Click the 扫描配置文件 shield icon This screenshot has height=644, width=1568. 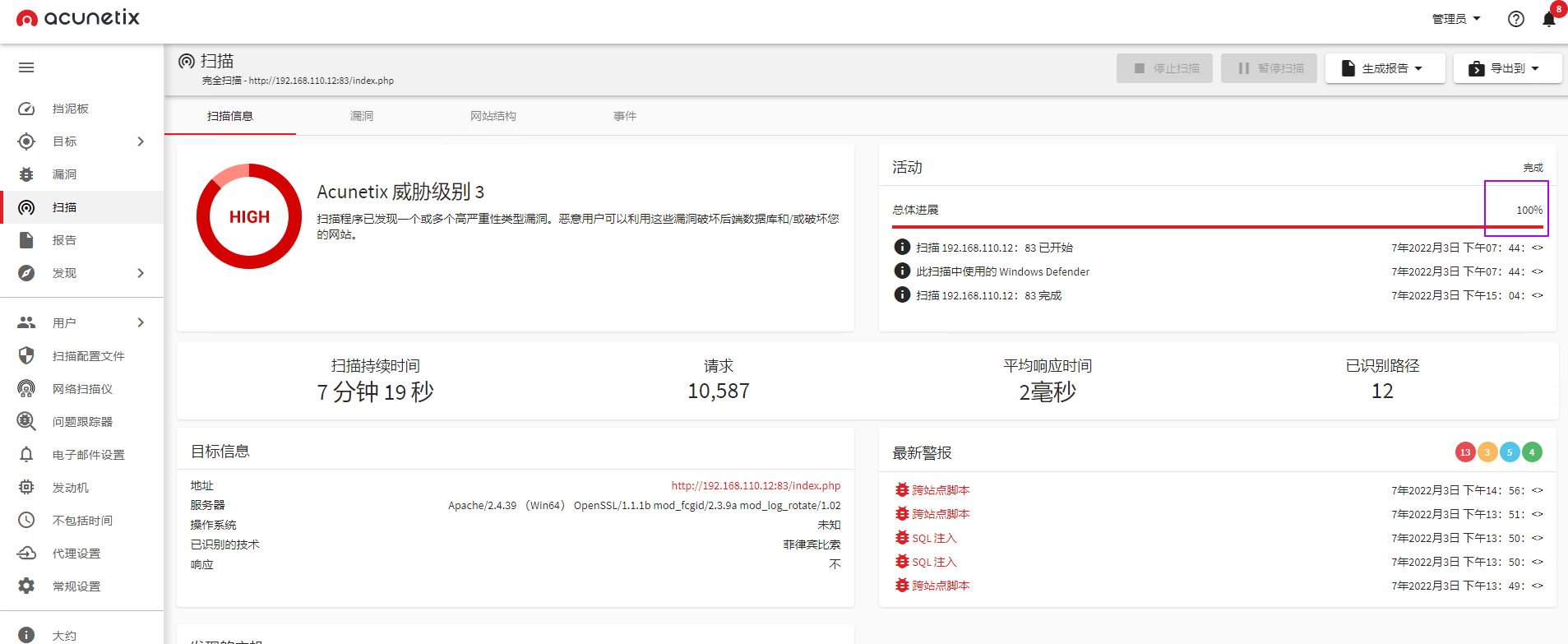[26, 355]
